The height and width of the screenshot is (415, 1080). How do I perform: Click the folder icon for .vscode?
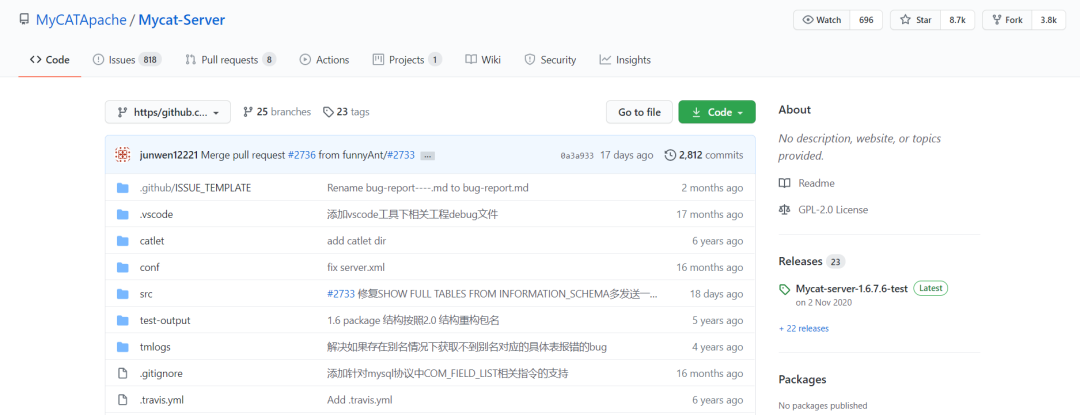pyautogui.click(x=123, y=214)
